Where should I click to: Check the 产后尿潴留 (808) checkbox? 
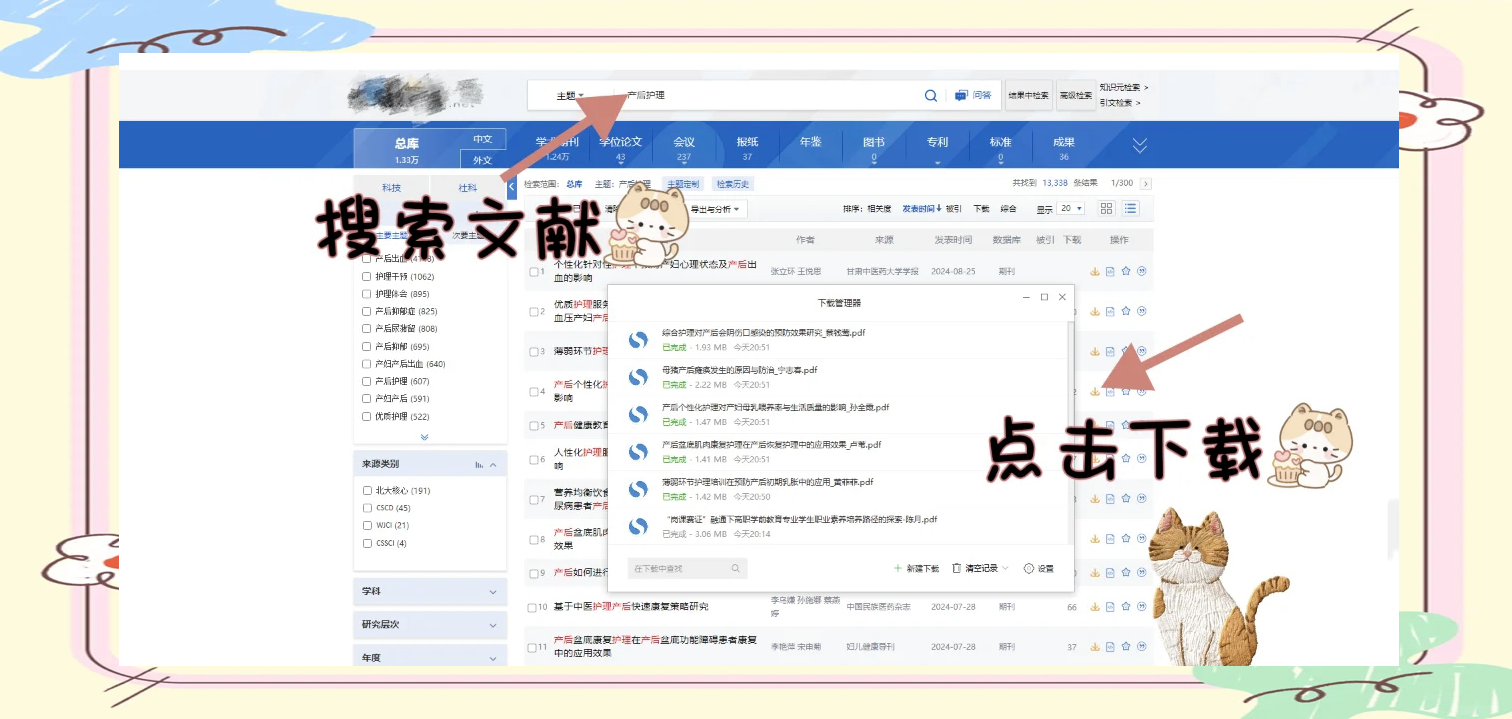[x=366, y=329]
